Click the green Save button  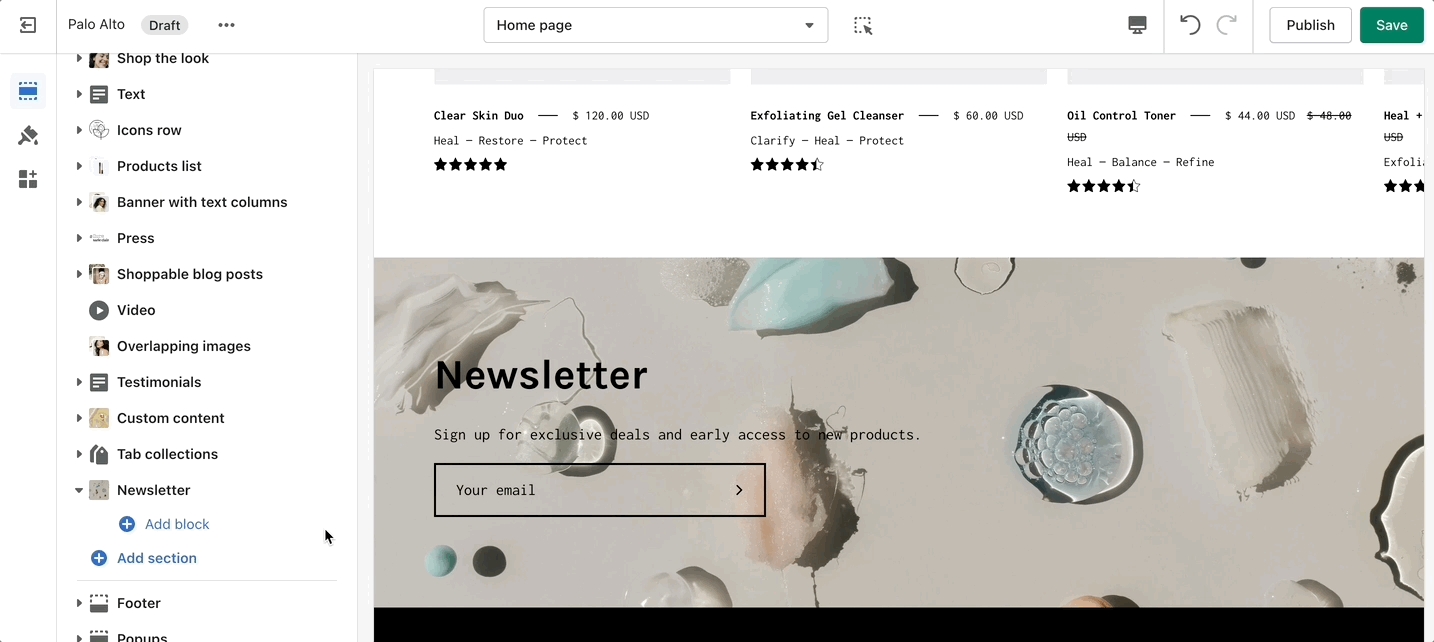coord(1391,25)
